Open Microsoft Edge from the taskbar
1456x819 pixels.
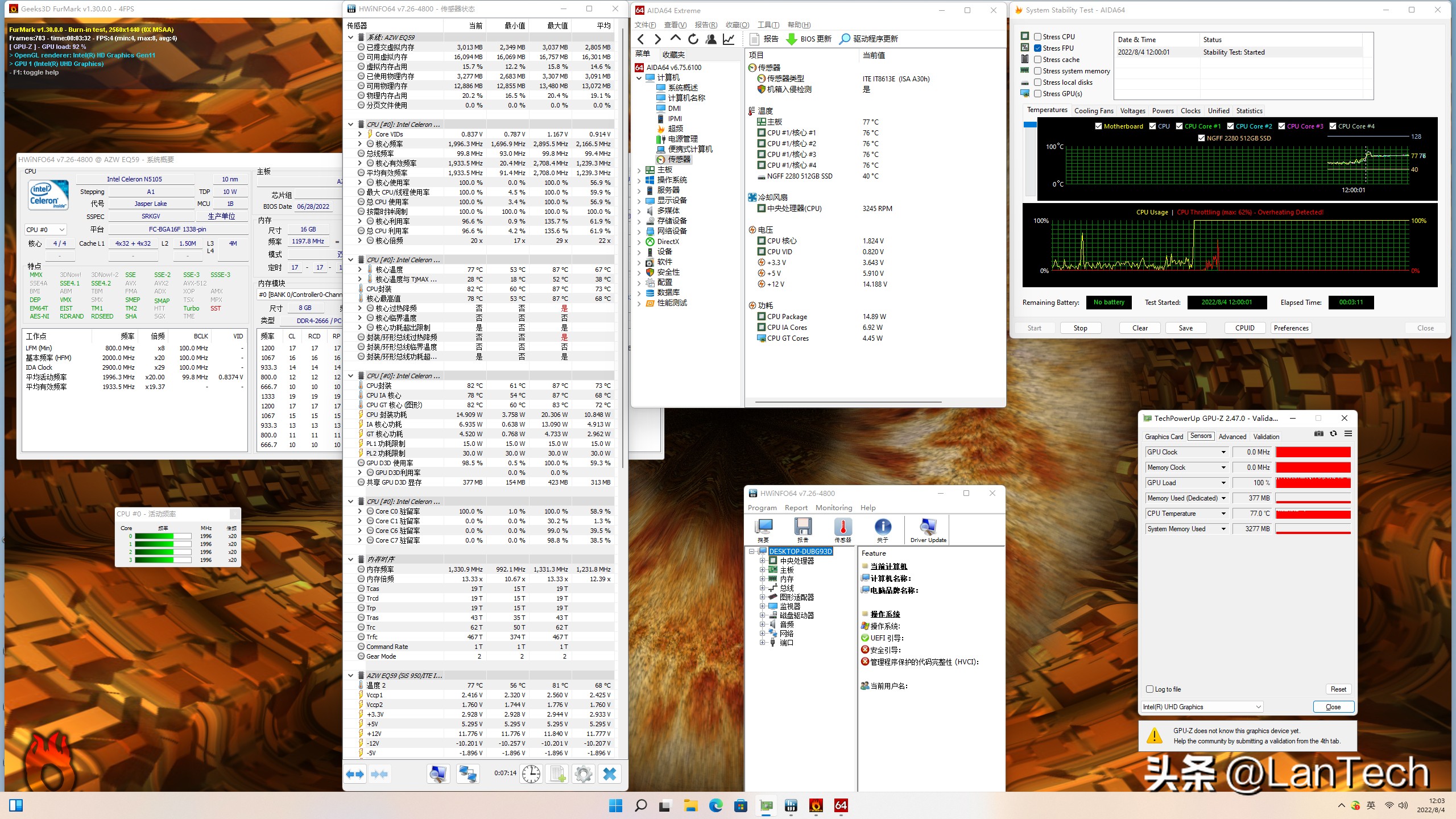[715, 805]
